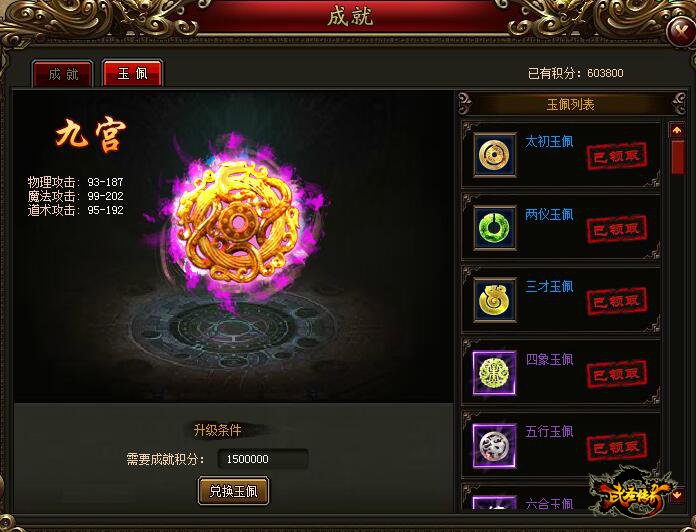The height and width of the screenshot is (532, 696).
Task: Click the 四象玉佩 name label
Action: click(x=549, y=359)
